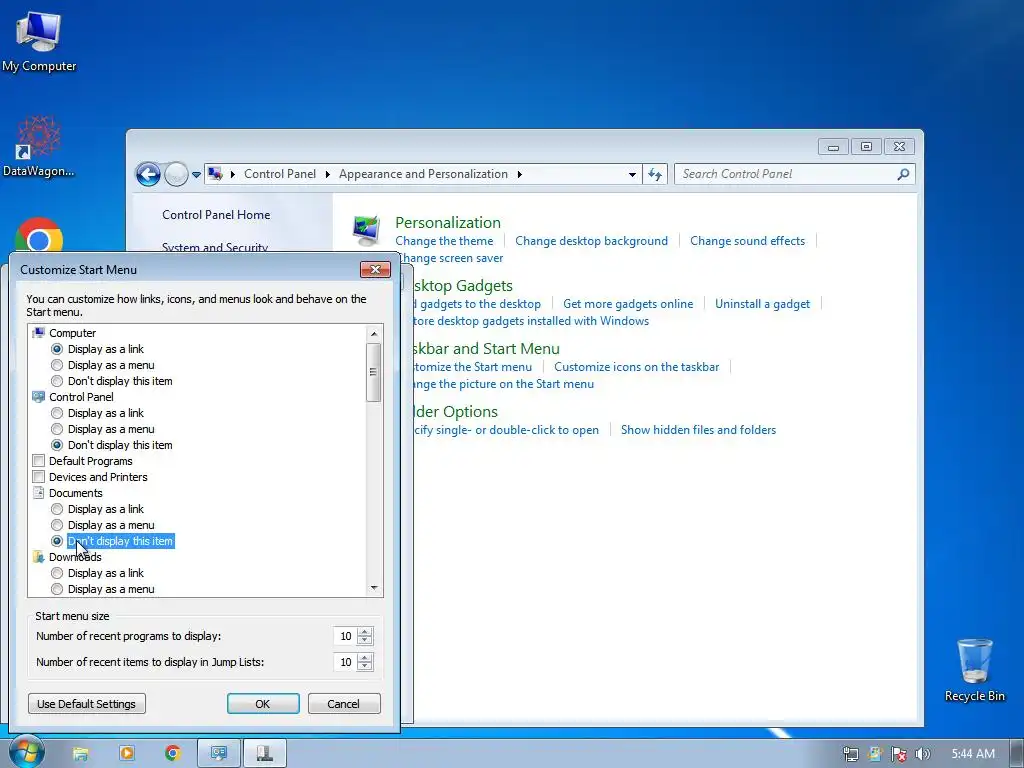Launch Chrome from the taskbar

(173, 754)
